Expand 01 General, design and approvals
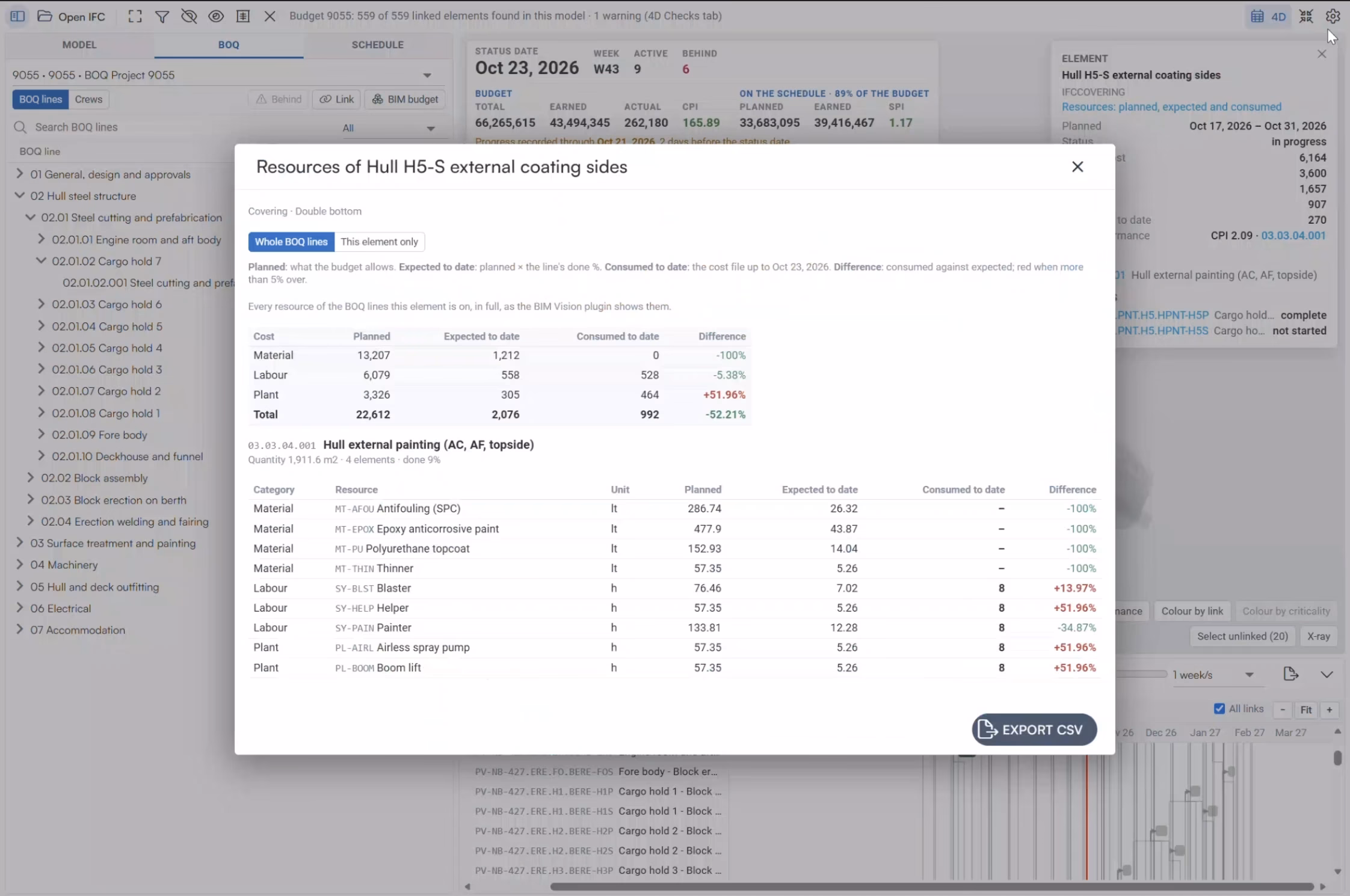Viewport: 1350px width, 896px height. click(19, 174)
